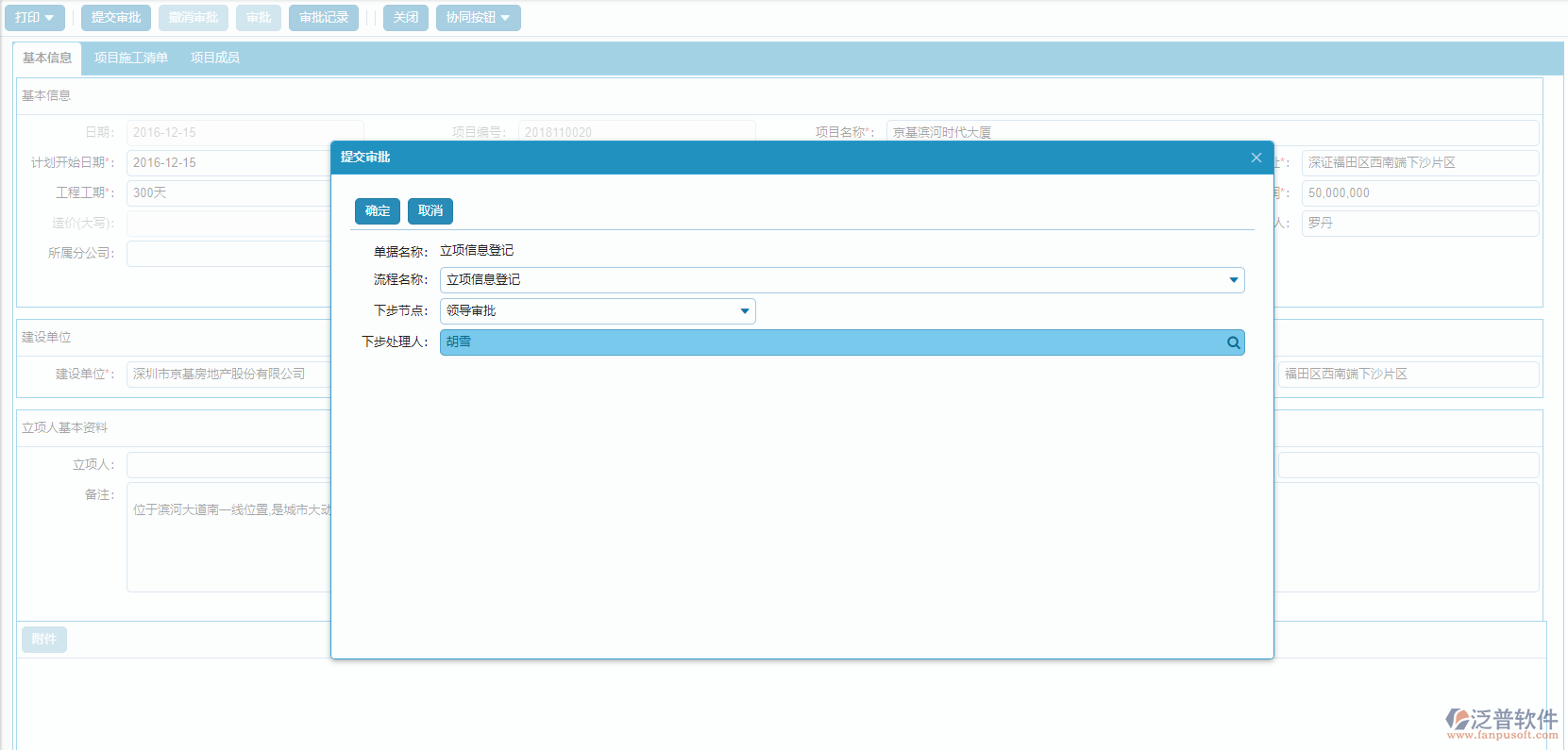Screen dimensions: 1568x750
Task: Click the 确定 button in dialog
Action: [x=377, y=211]
